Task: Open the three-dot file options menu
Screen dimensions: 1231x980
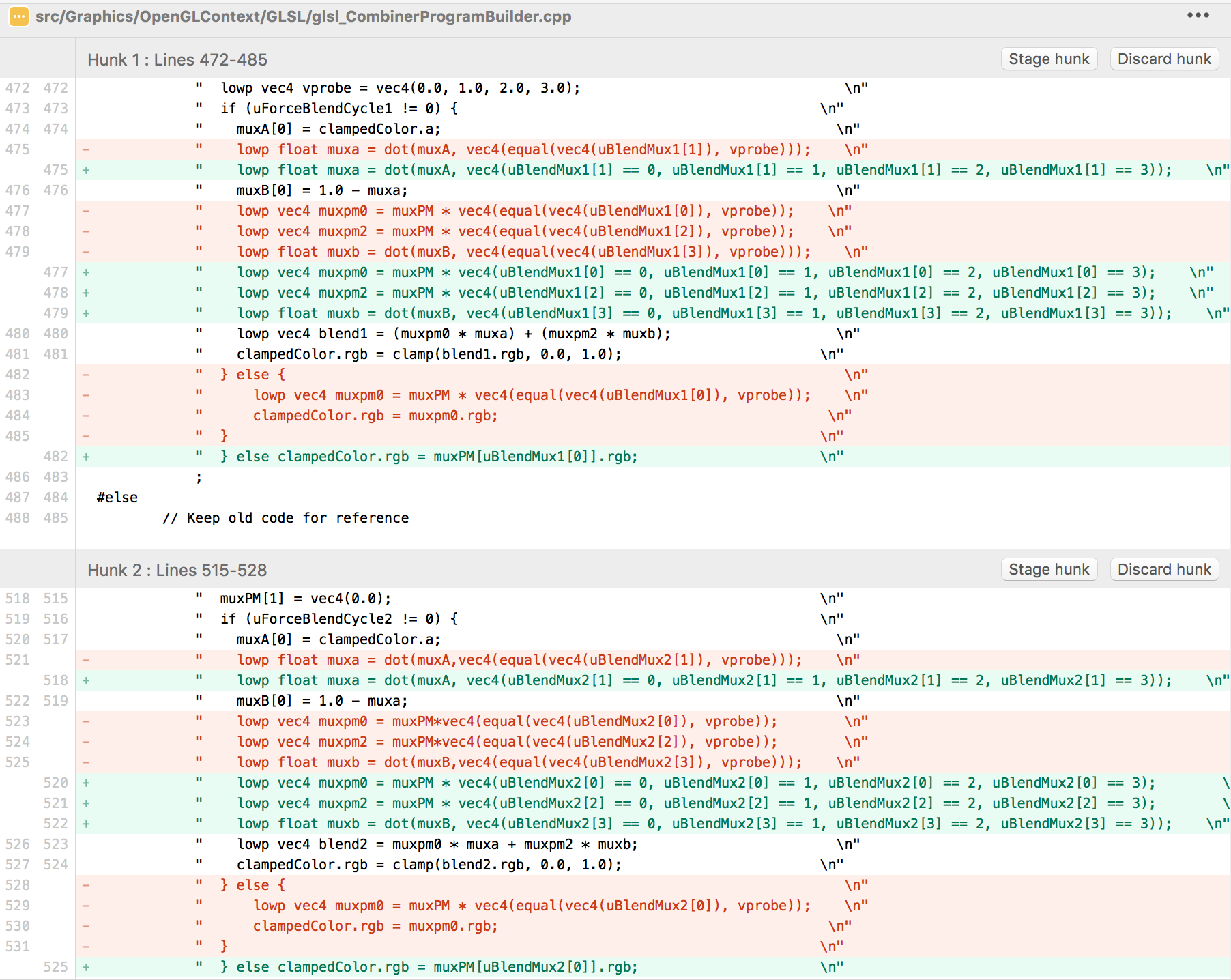Action: 1198,15
